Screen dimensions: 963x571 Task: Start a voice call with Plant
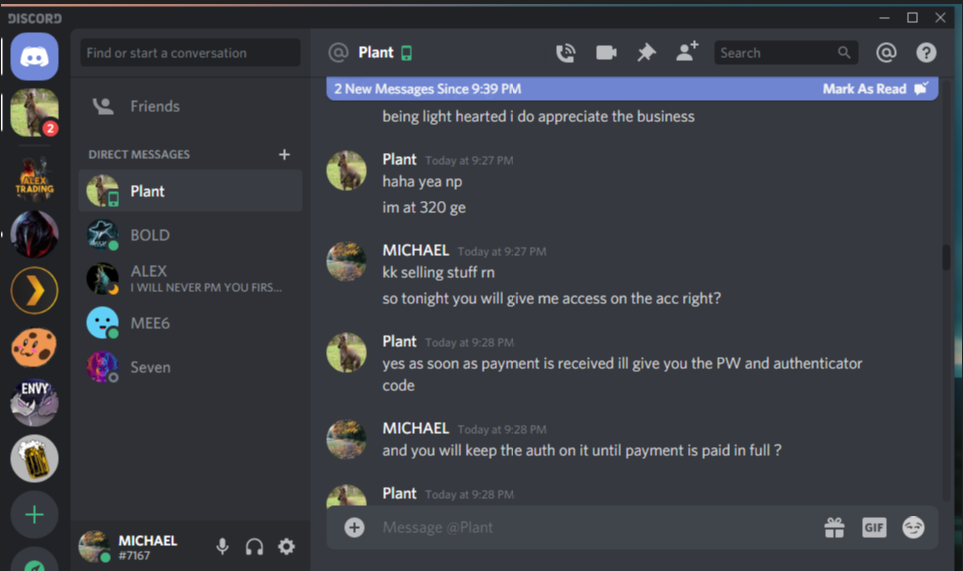pyautogui.click(x=566, y=53)
